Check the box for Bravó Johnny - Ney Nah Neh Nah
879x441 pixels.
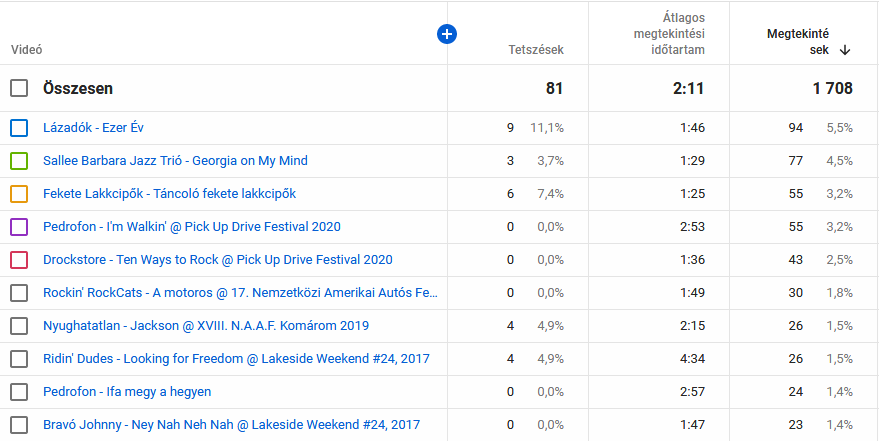(19, 425)
